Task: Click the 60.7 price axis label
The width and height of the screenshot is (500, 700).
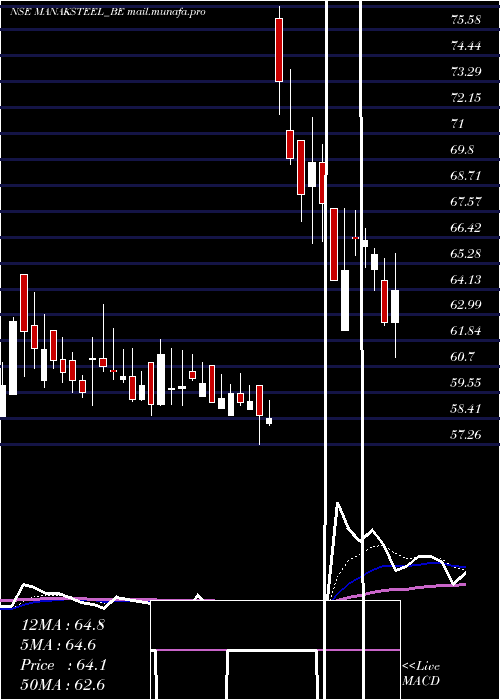Action: point(462,357)
